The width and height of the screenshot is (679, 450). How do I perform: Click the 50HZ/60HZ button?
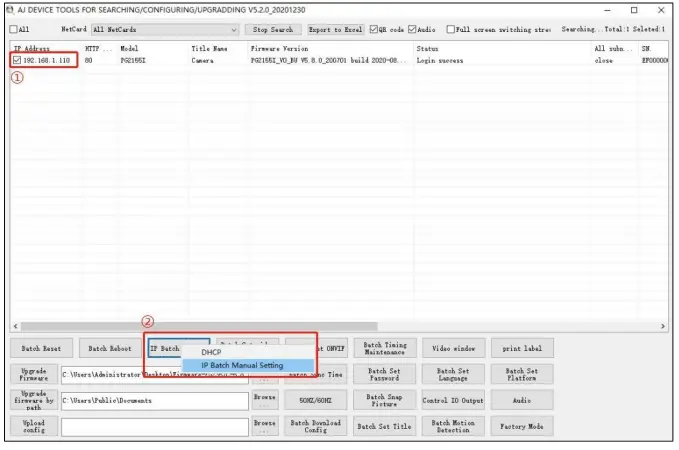point(316,400)
